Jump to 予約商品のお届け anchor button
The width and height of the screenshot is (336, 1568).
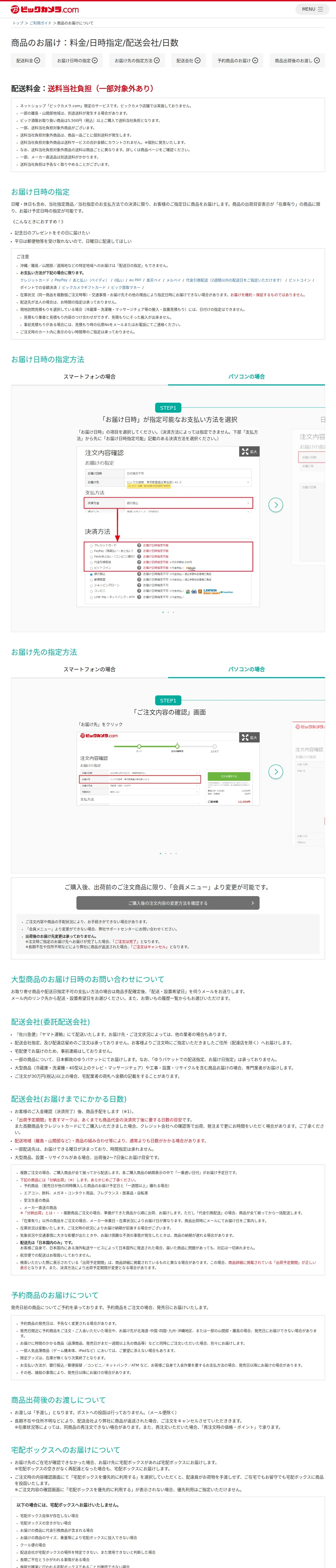click(x=238, y=61)
